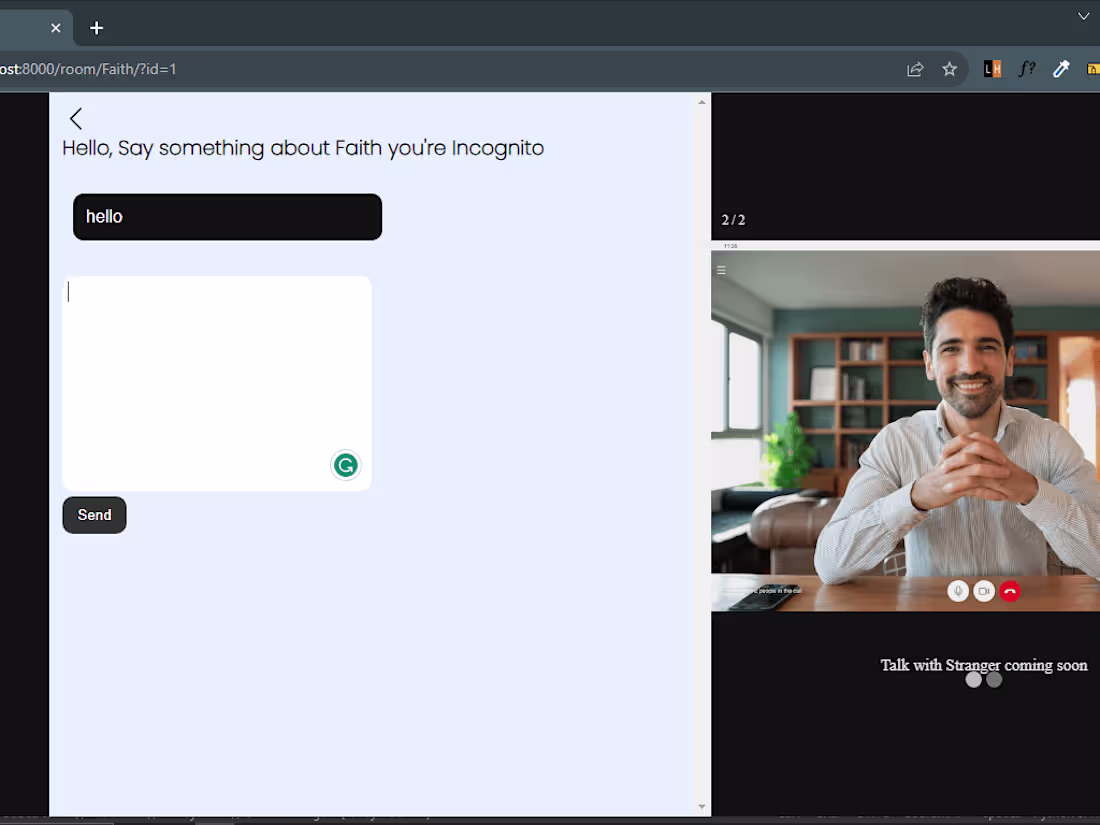Mute microphone in the video preview
Screen dimensions: 1100x825
pos(958,591)
